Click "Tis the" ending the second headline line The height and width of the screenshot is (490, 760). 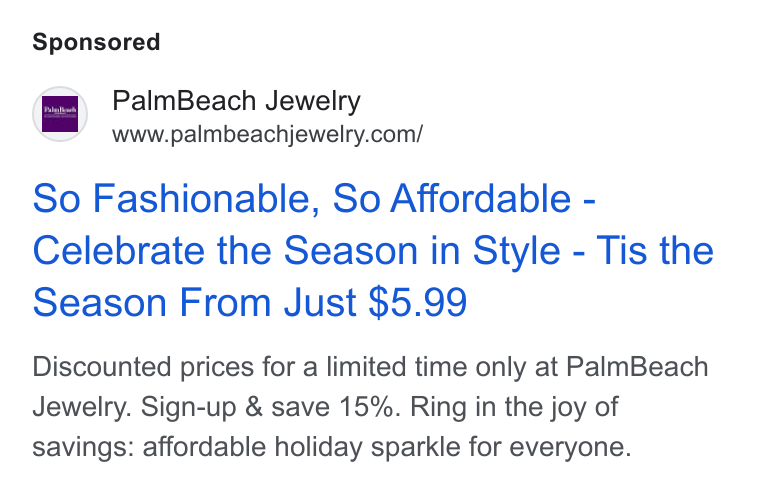(x=655, y=251)
